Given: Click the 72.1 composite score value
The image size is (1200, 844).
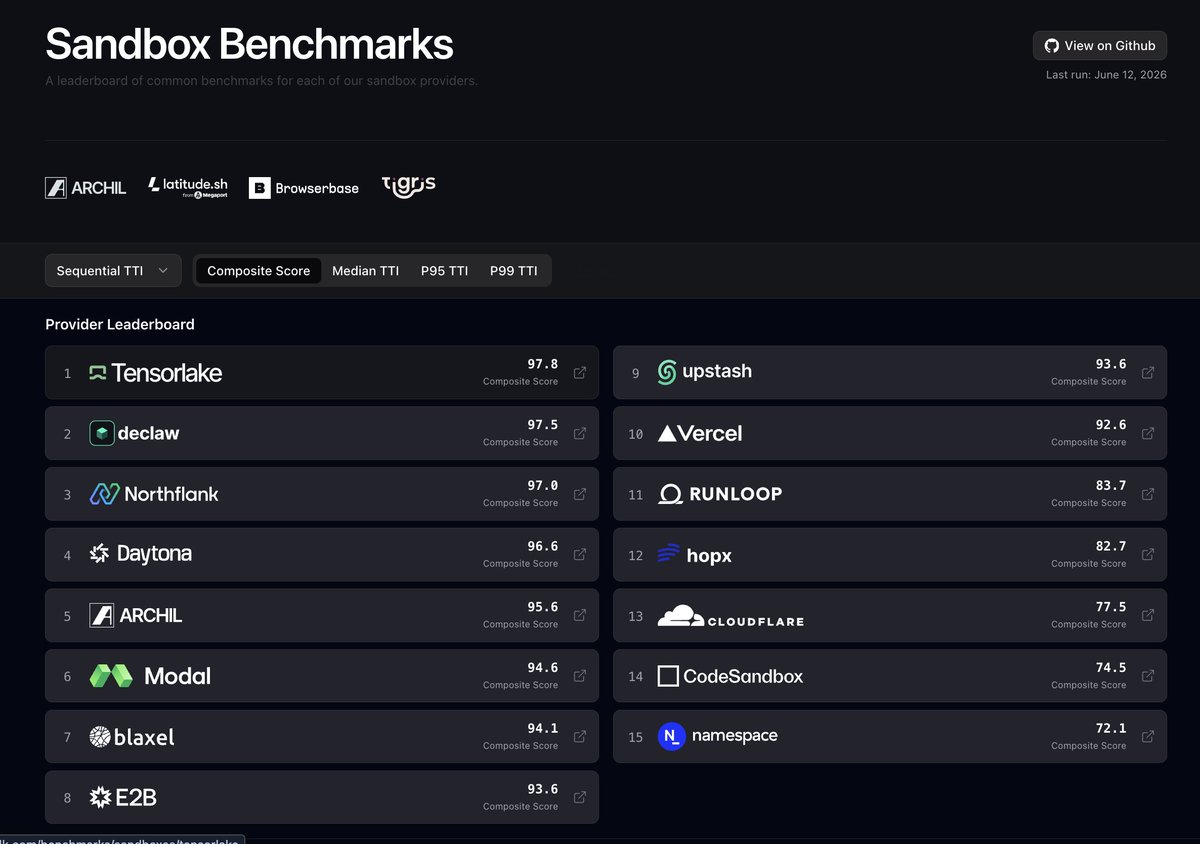Looking at the screenshot, I should 1111,729.
